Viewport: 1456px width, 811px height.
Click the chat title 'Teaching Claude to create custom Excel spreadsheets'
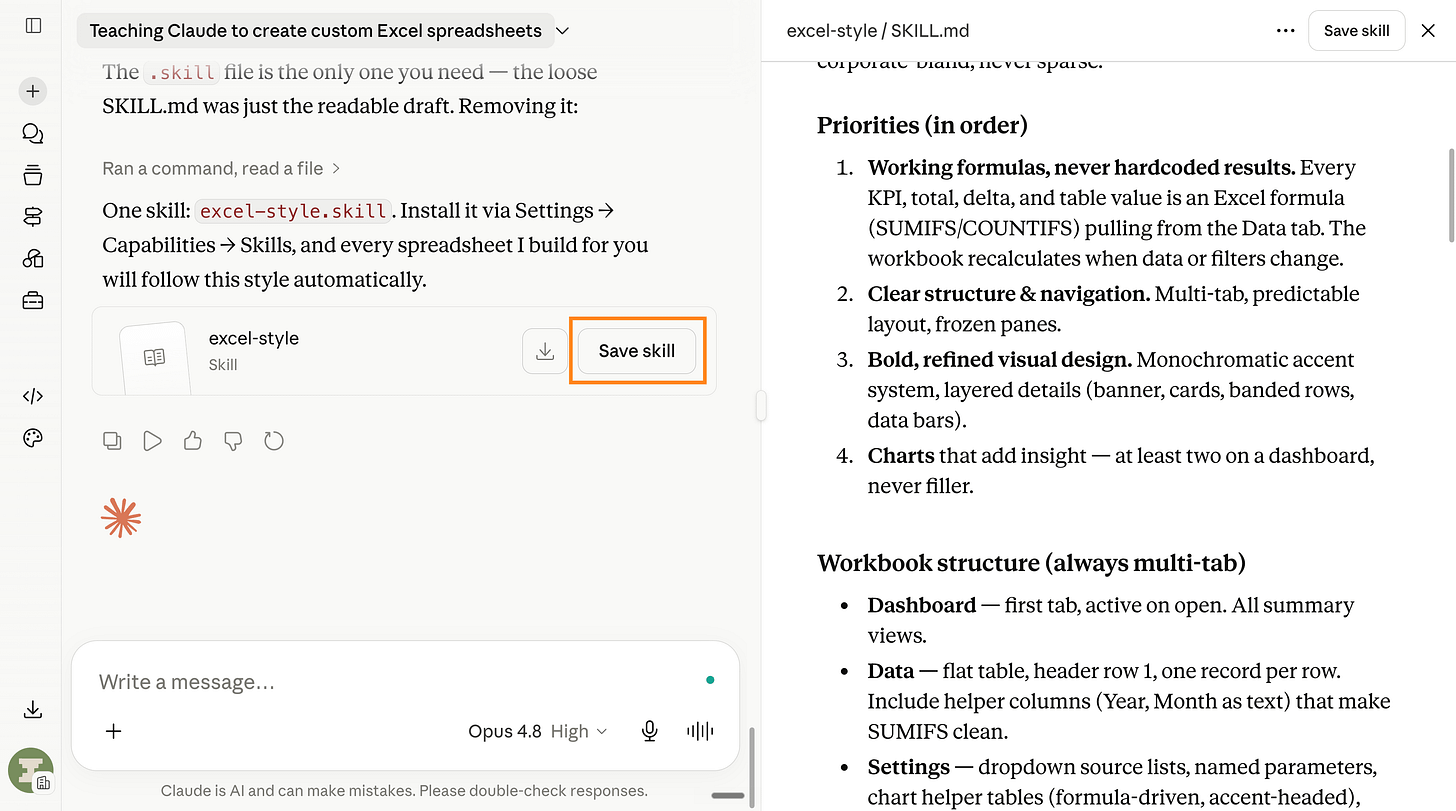[x=315, y=31]
